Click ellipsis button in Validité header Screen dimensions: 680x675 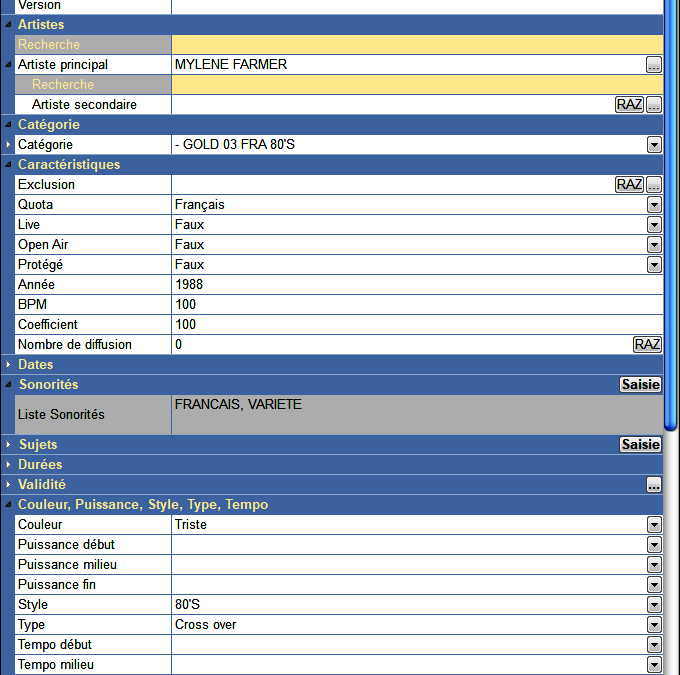[654, 485]
